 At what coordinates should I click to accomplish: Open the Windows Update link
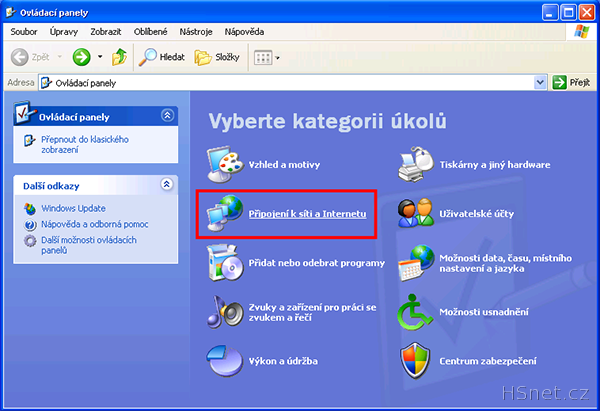tap(73, 209)
